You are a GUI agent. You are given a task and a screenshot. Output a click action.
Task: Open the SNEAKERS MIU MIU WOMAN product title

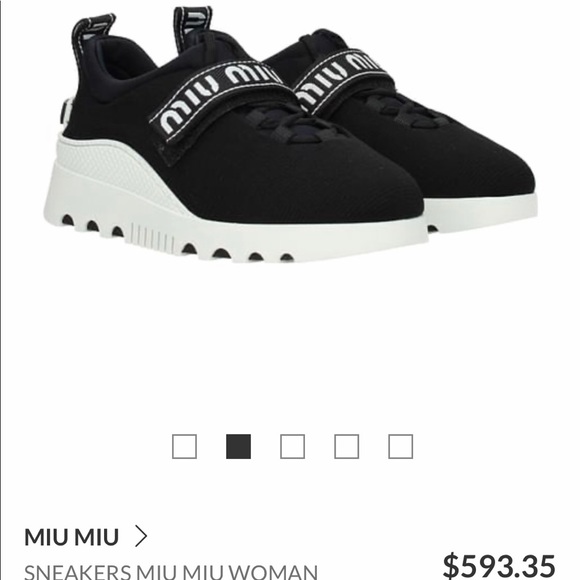pos(171,571)
